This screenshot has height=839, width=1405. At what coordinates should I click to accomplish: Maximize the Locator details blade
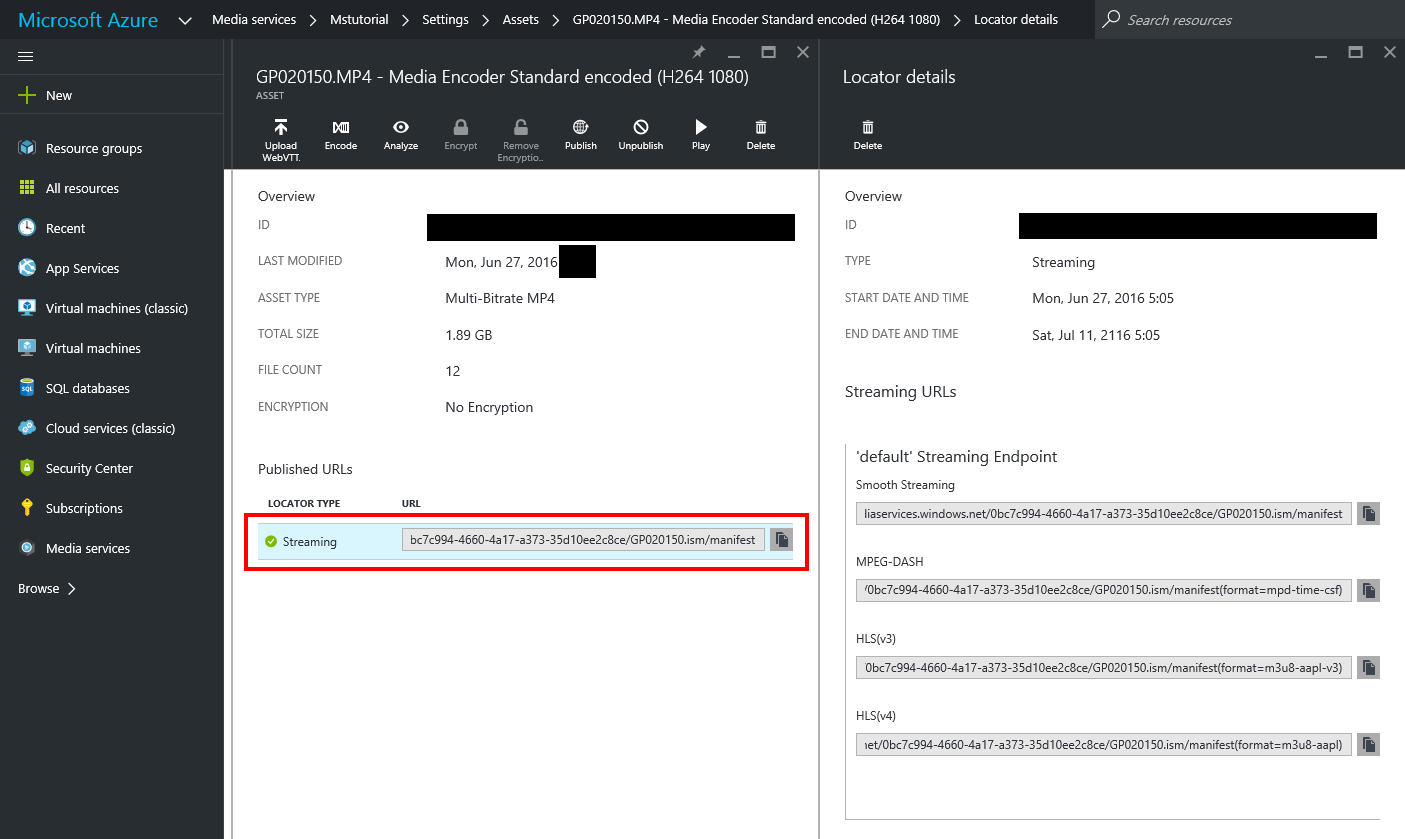tap(1355, 52)
